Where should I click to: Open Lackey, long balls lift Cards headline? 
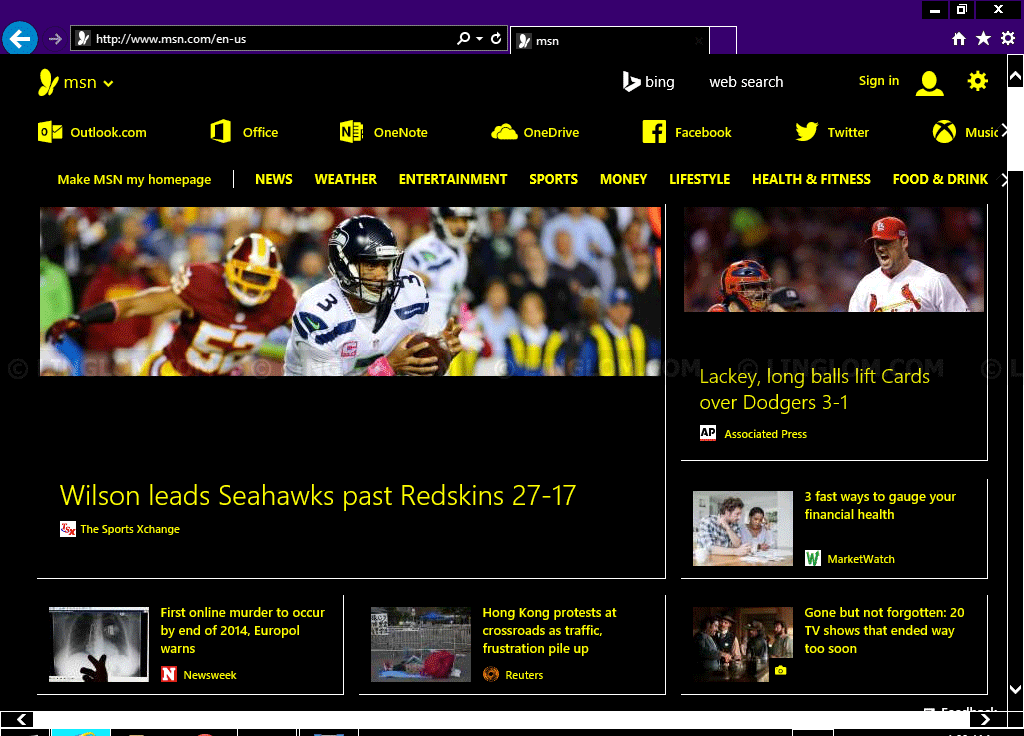(814, 389)
